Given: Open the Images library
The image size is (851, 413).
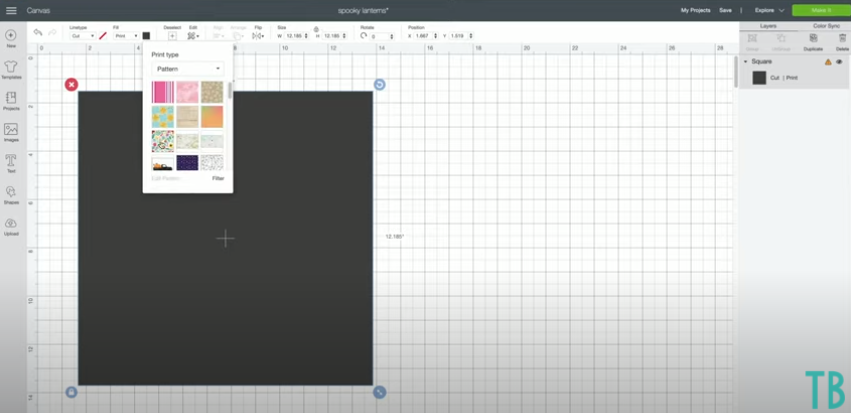Looking at the screenshot, I should coord(11,132).
